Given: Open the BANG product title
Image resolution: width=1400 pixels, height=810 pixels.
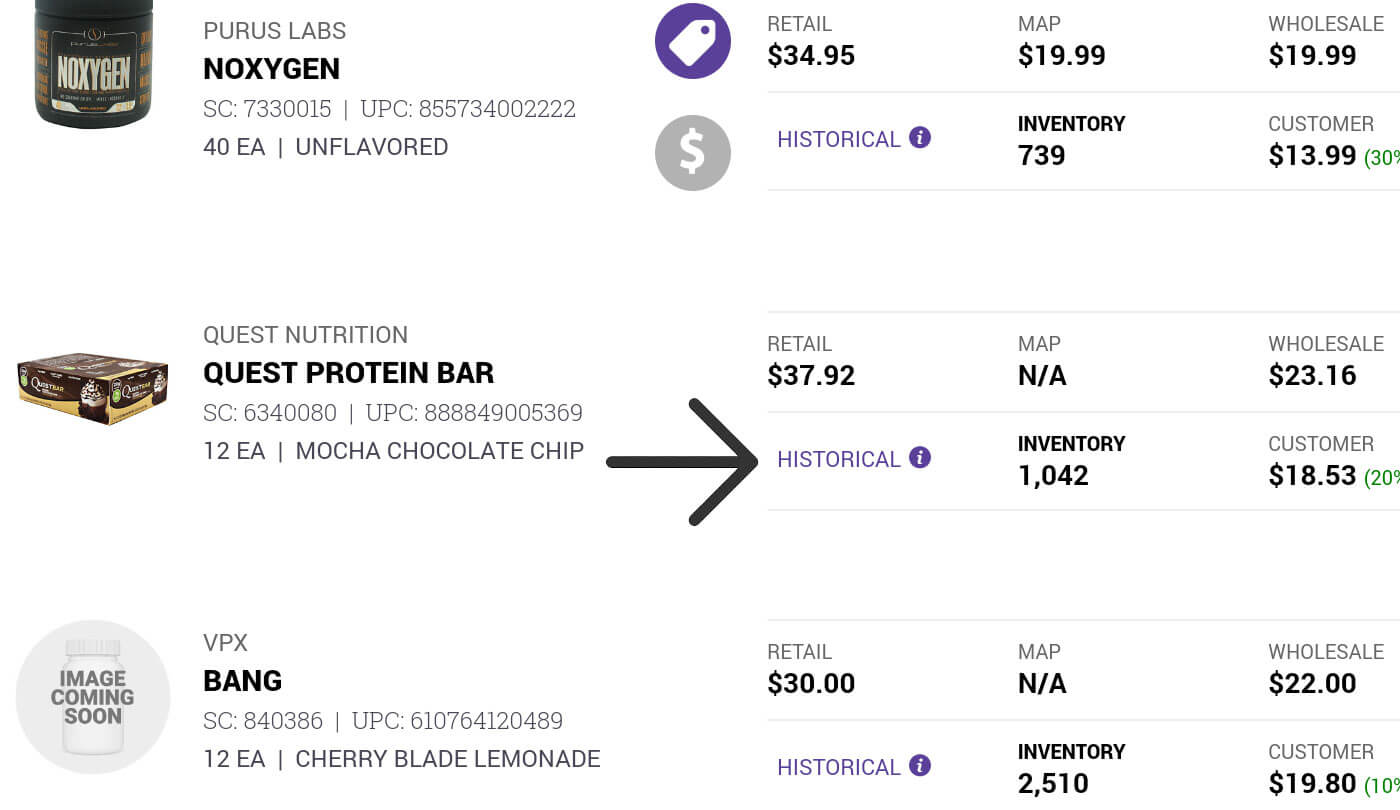Looking at the screenshot, I should coord(242,681).
